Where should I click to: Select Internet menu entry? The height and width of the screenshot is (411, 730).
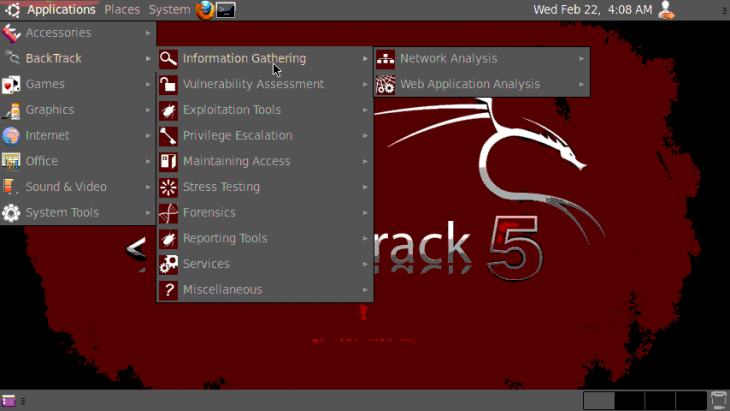pos(77,135)
